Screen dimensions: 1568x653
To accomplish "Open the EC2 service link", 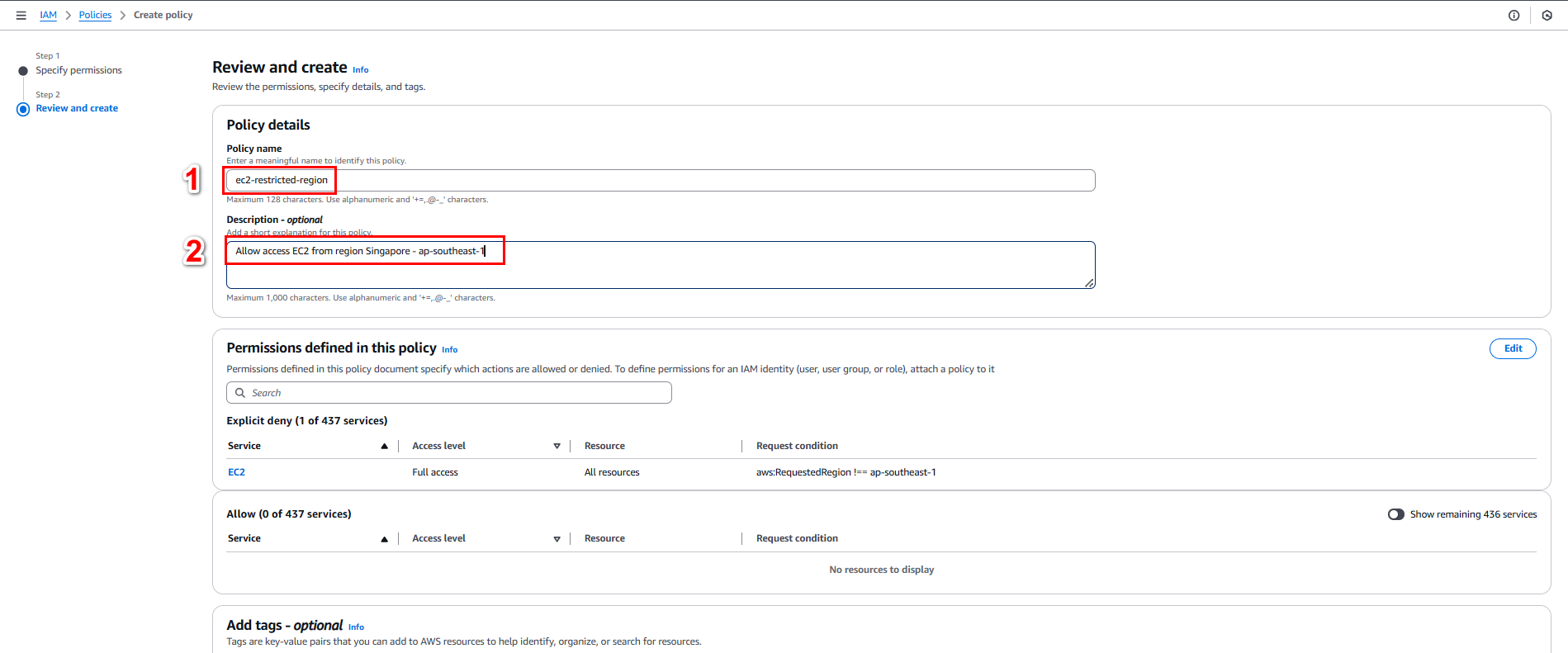I will pos(236,472).
